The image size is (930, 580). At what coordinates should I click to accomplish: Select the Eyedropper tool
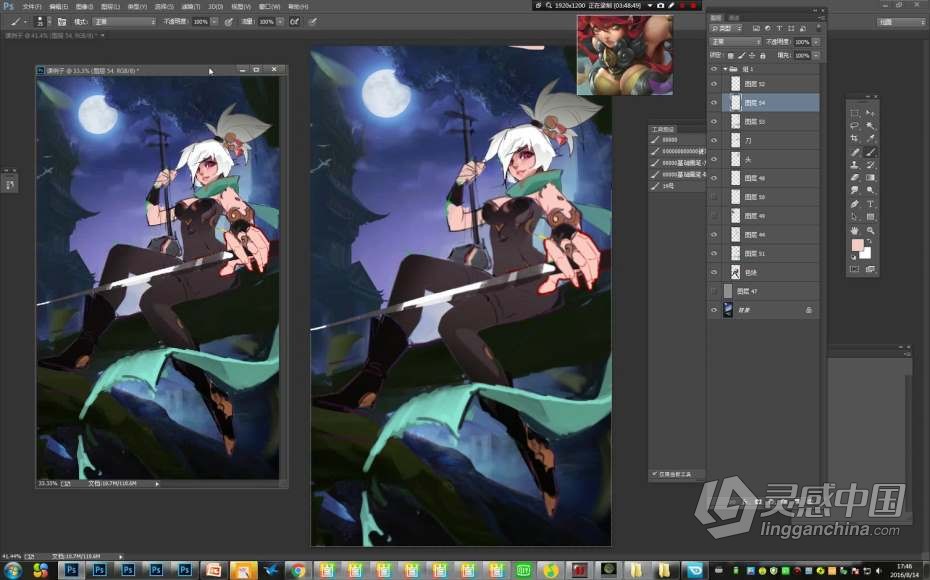coord(870,139)
